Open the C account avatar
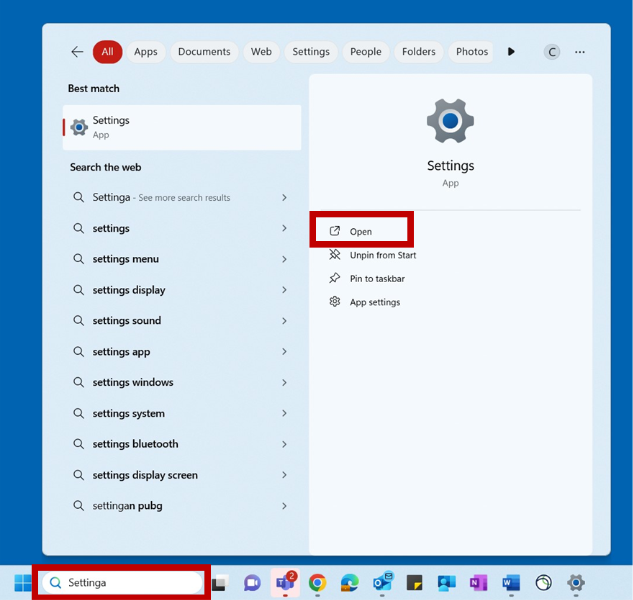Image resolution: width=633 pixels, height=600 pixels. (x=552, y=52)
